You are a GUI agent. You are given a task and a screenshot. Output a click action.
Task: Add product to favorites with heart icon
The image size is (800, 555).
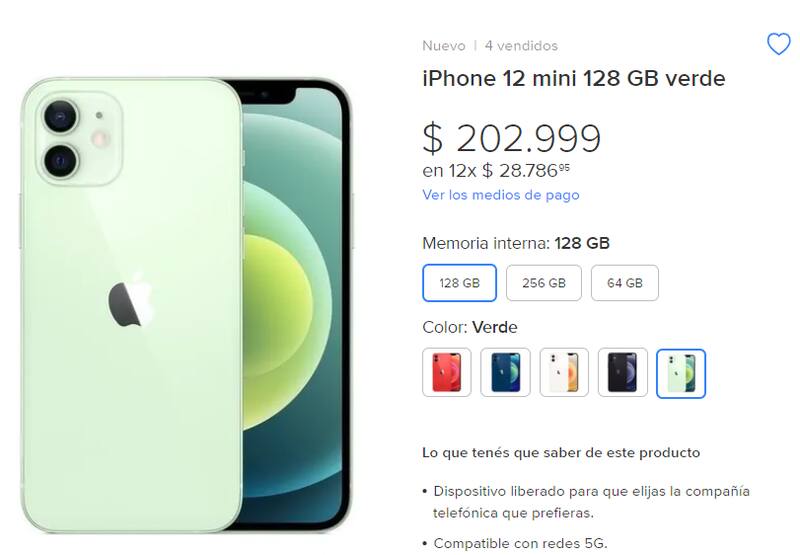click(779, 44)
